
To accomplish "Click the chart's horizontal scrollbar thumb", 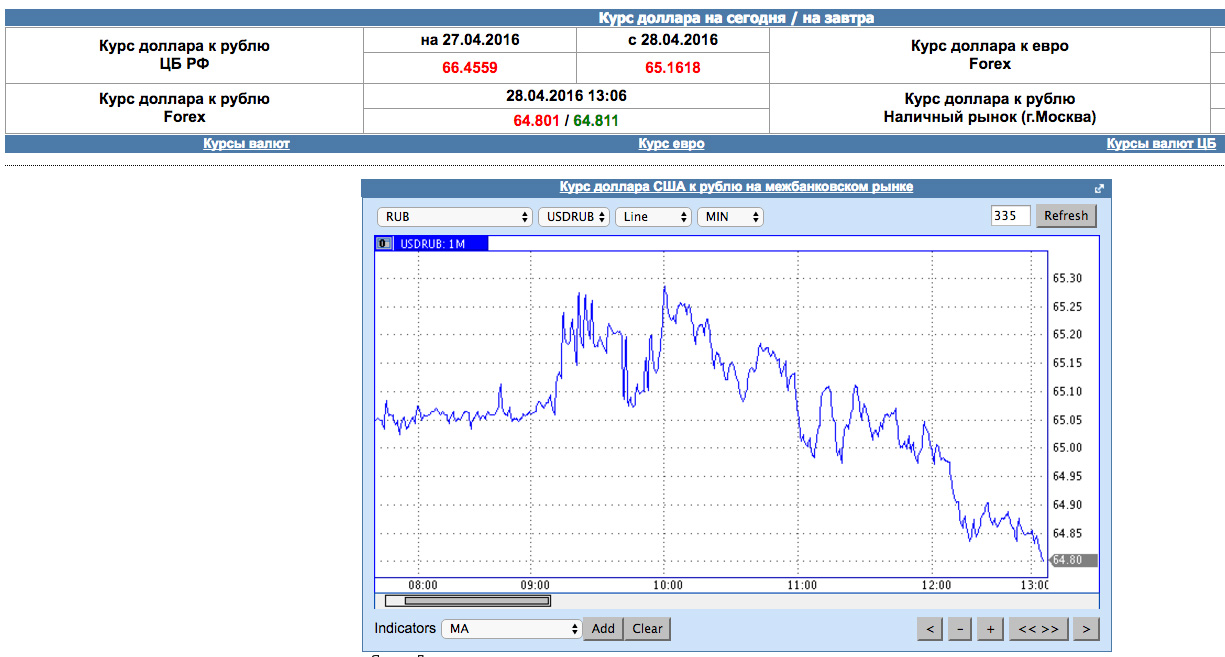I will [x=468, y=601].
